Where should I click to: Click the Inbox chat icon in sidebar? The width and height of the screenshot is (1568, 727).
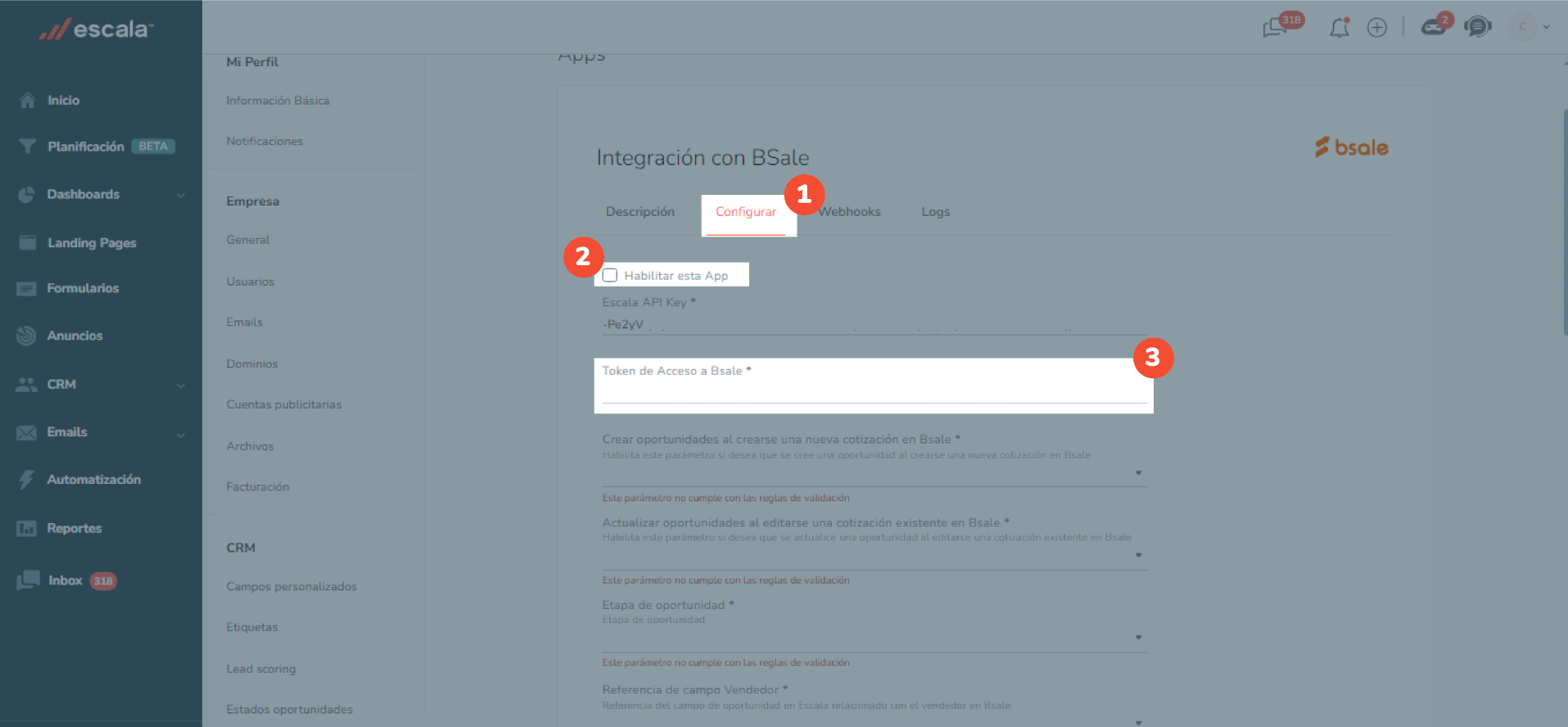tap(28, 580)
